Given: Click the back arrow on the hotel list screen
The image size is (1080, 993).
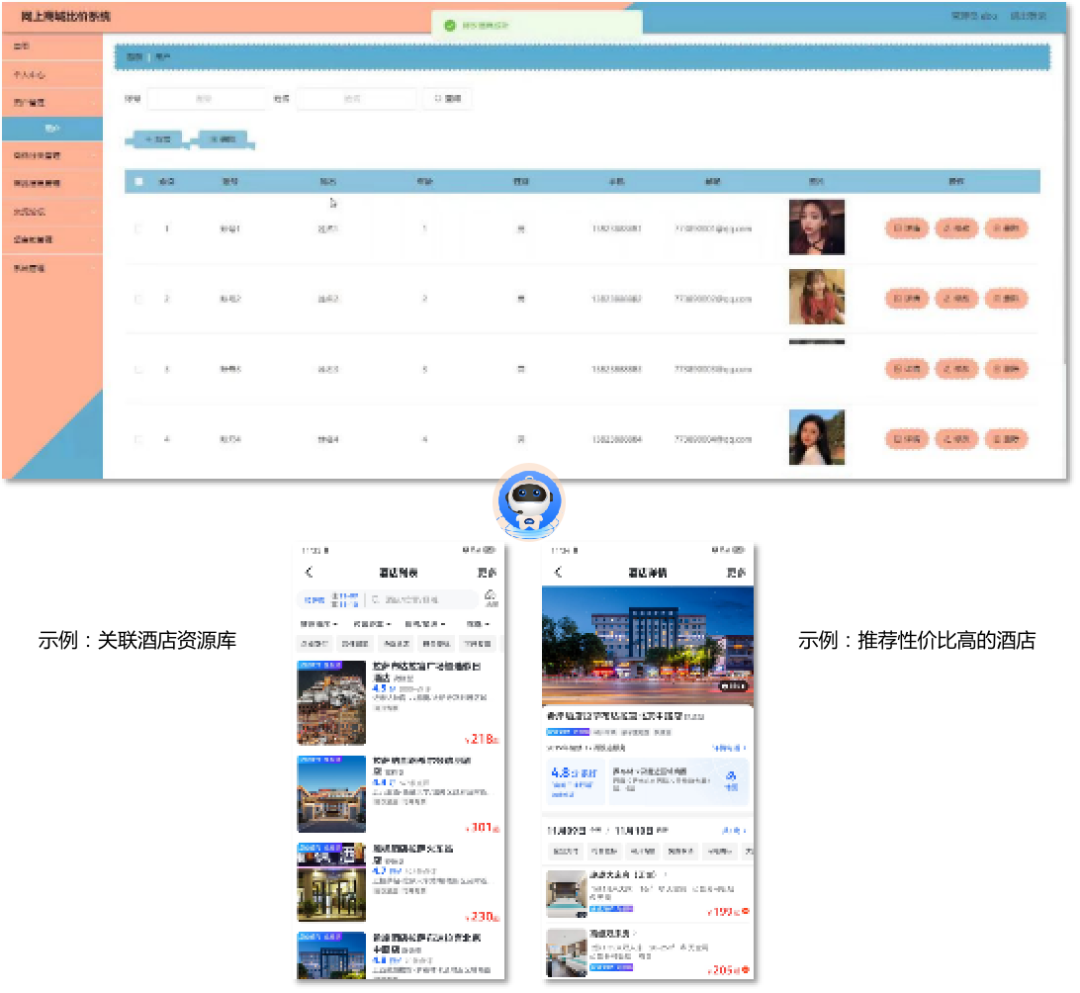Looking at the screenshot, I should (310, 572).
